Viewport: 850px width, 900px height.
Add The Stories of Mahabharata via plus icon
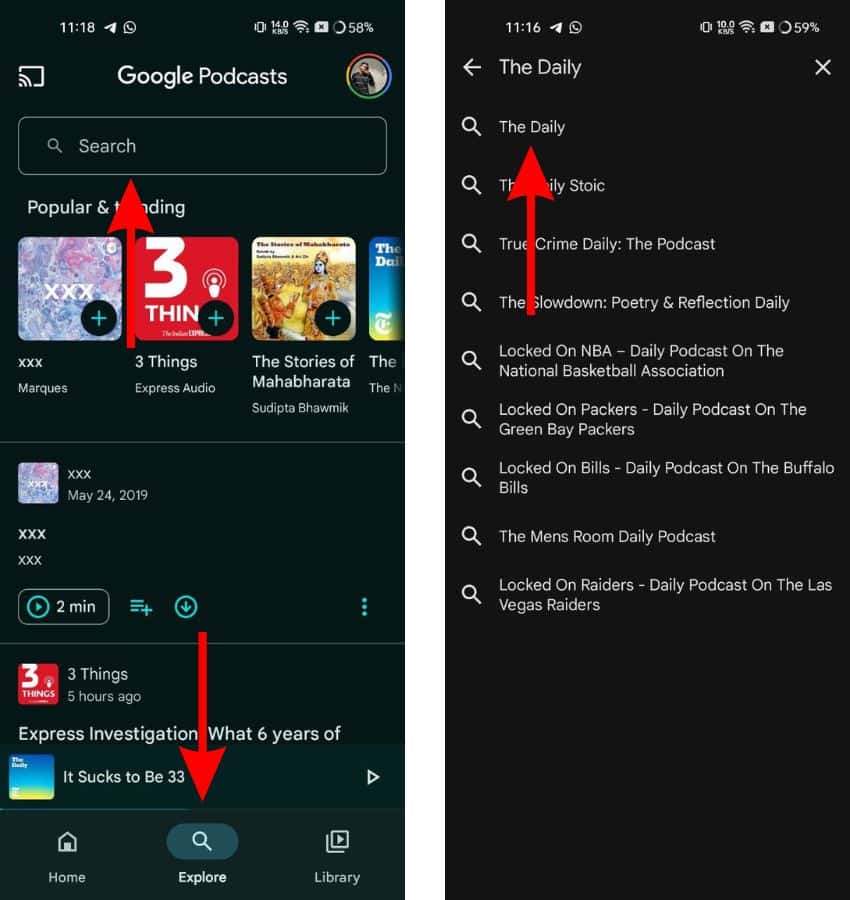333,318
